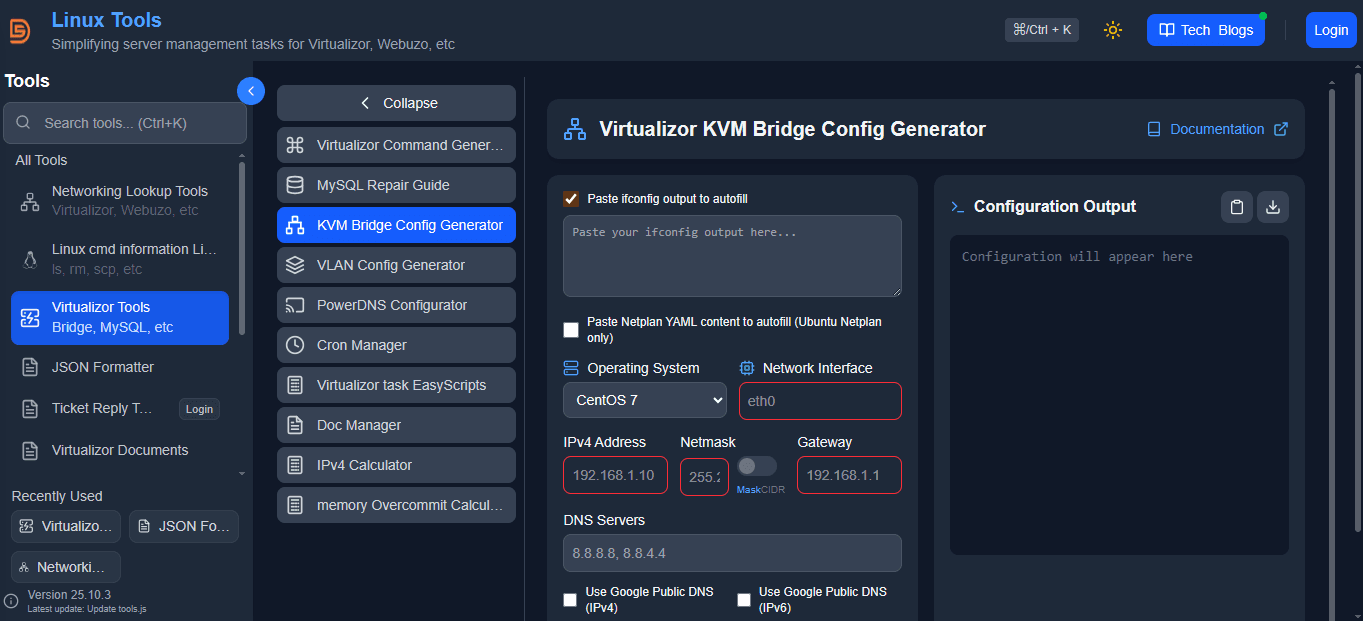1363x621 pixels.
Task: Focus the ifconfig output textarea
Action: 732,256
